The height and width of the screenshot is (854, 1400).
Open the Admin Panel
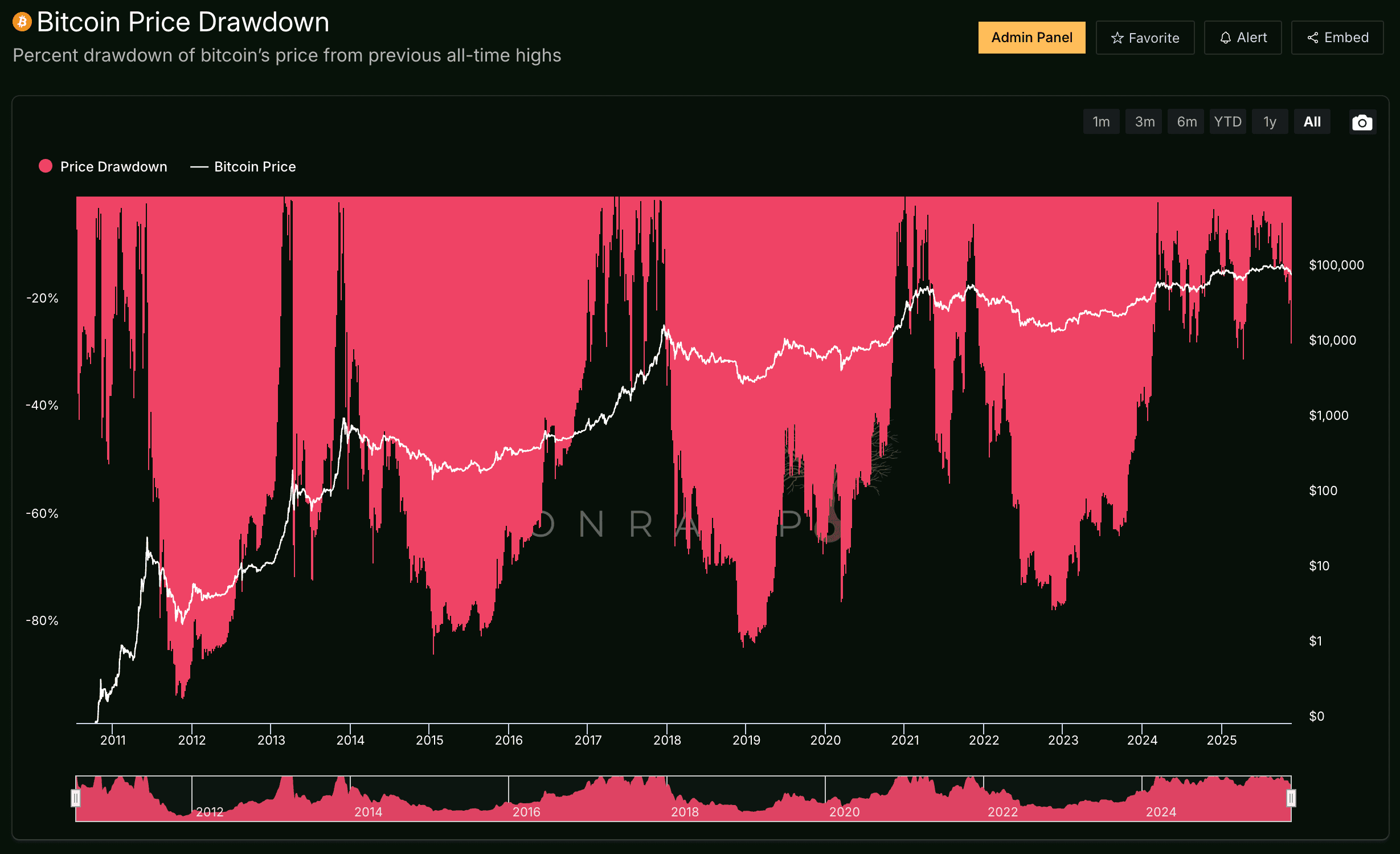1031,38
